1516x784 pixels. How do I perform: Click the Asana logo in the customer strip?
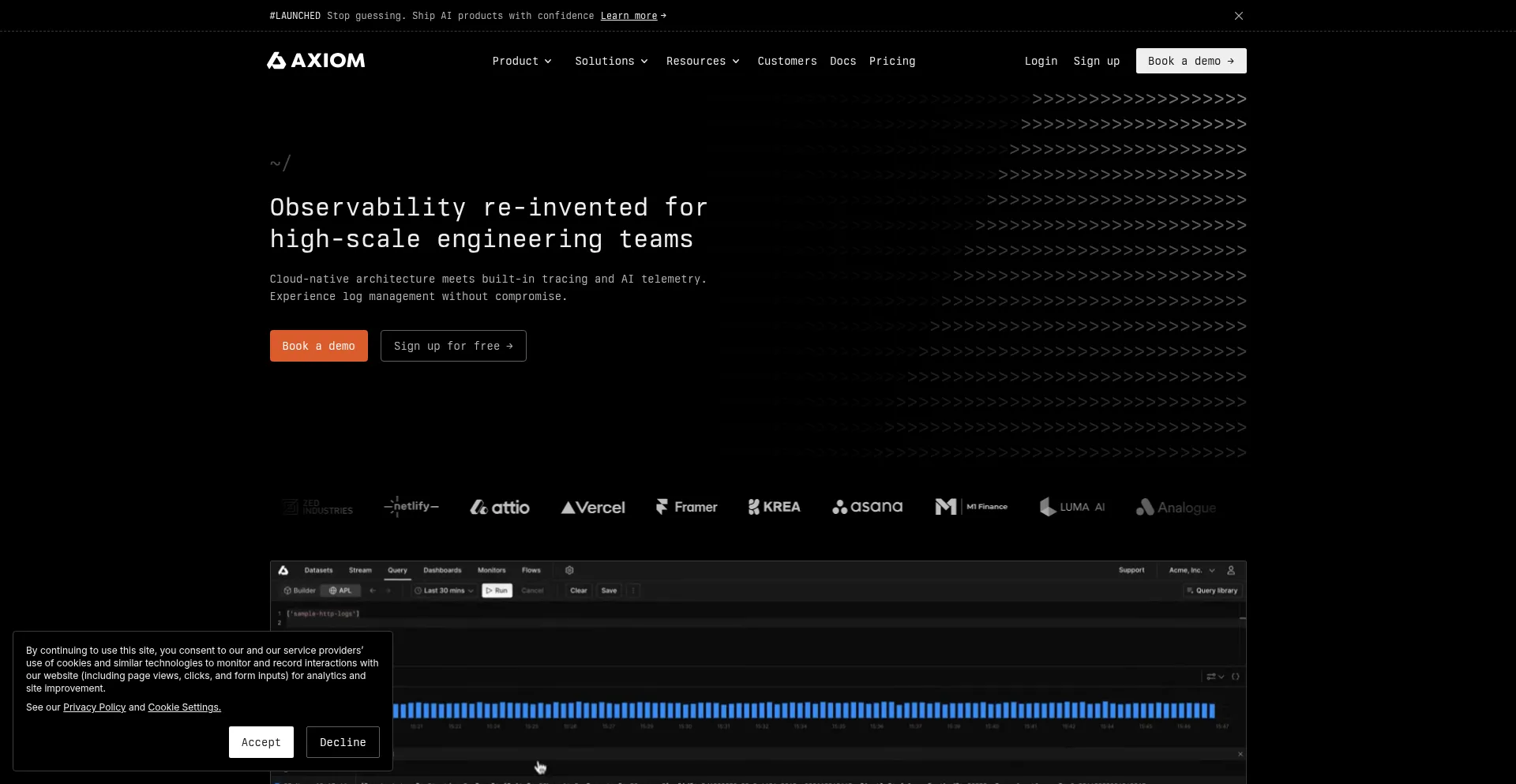[x=867, y=507]
